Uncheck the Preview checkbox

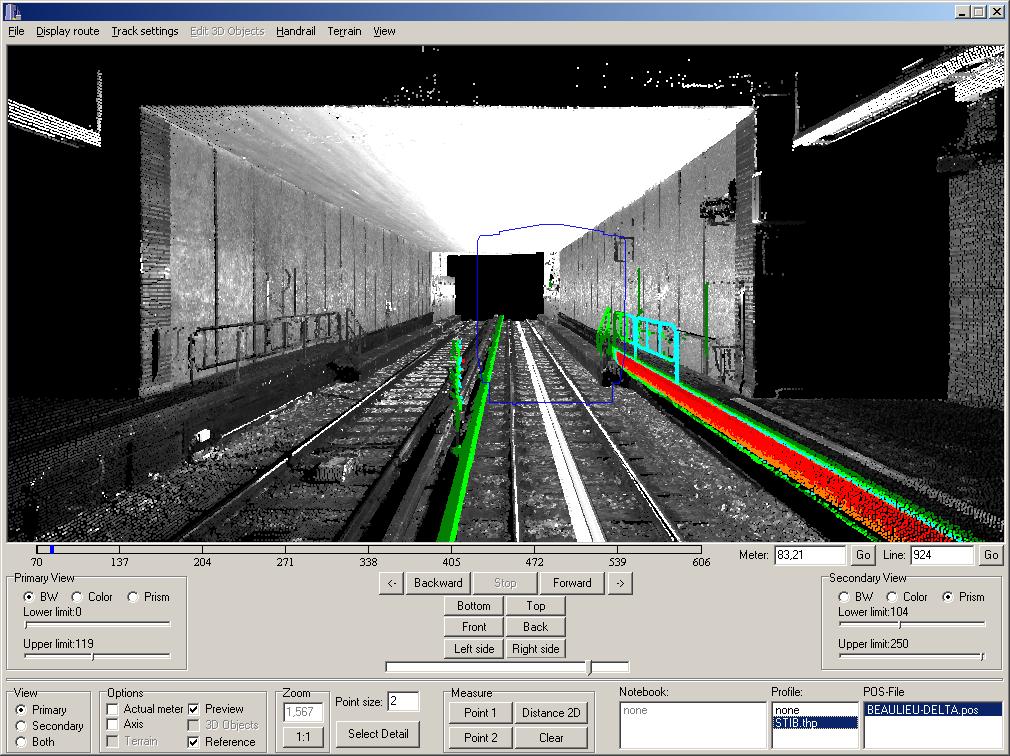point(195,709)
